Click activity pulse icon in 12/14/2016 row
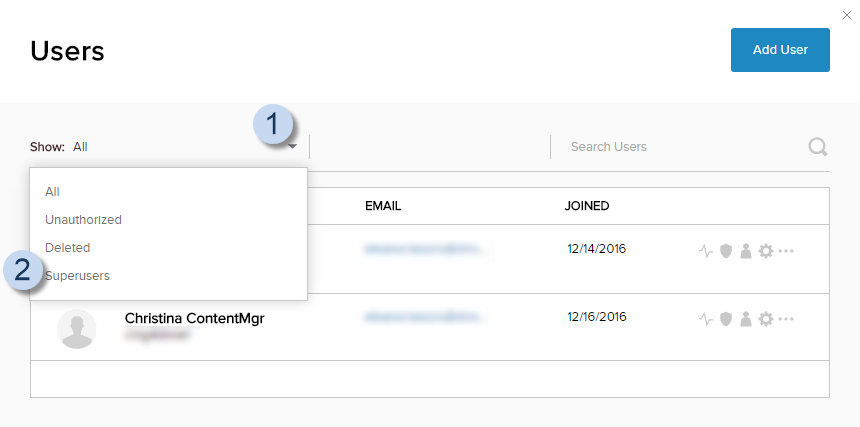The image size is (860, 427). point(706,250)
